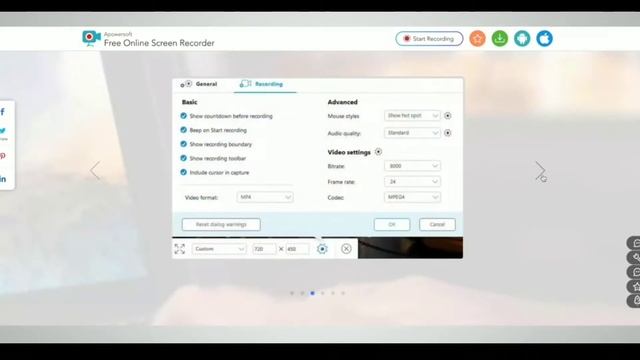
Task: Click the second dark side widget icon
Action: tap(634, 257)
